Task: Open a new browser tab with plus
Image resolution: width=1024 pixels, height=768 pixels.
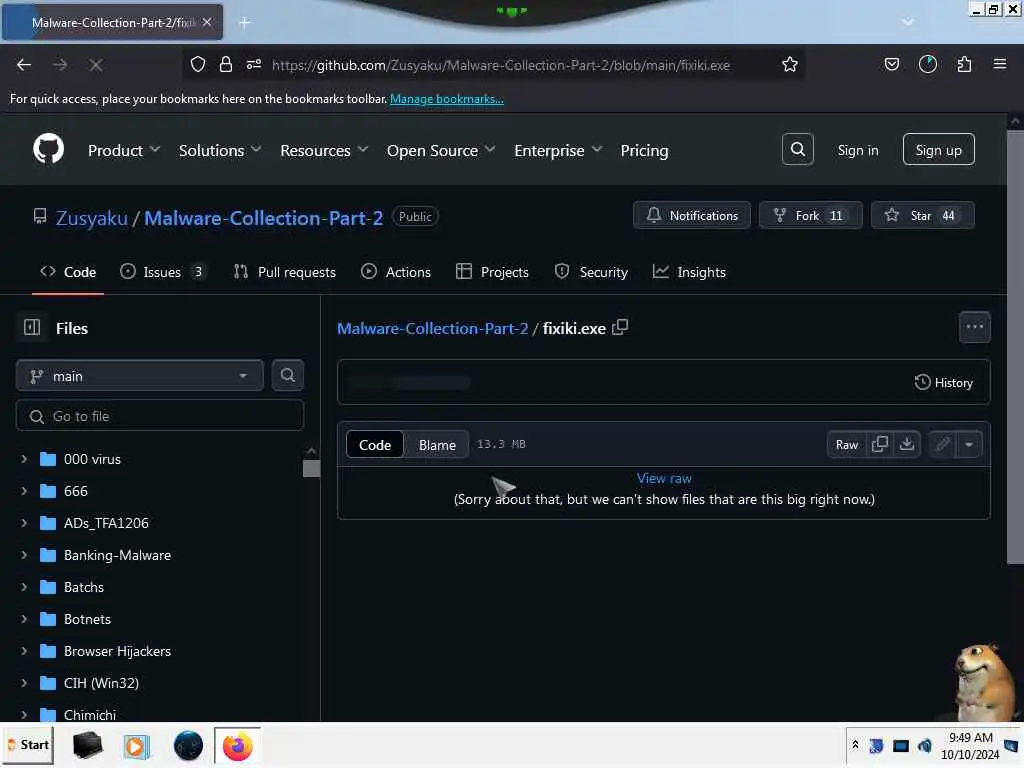Action: click(245, 23)
